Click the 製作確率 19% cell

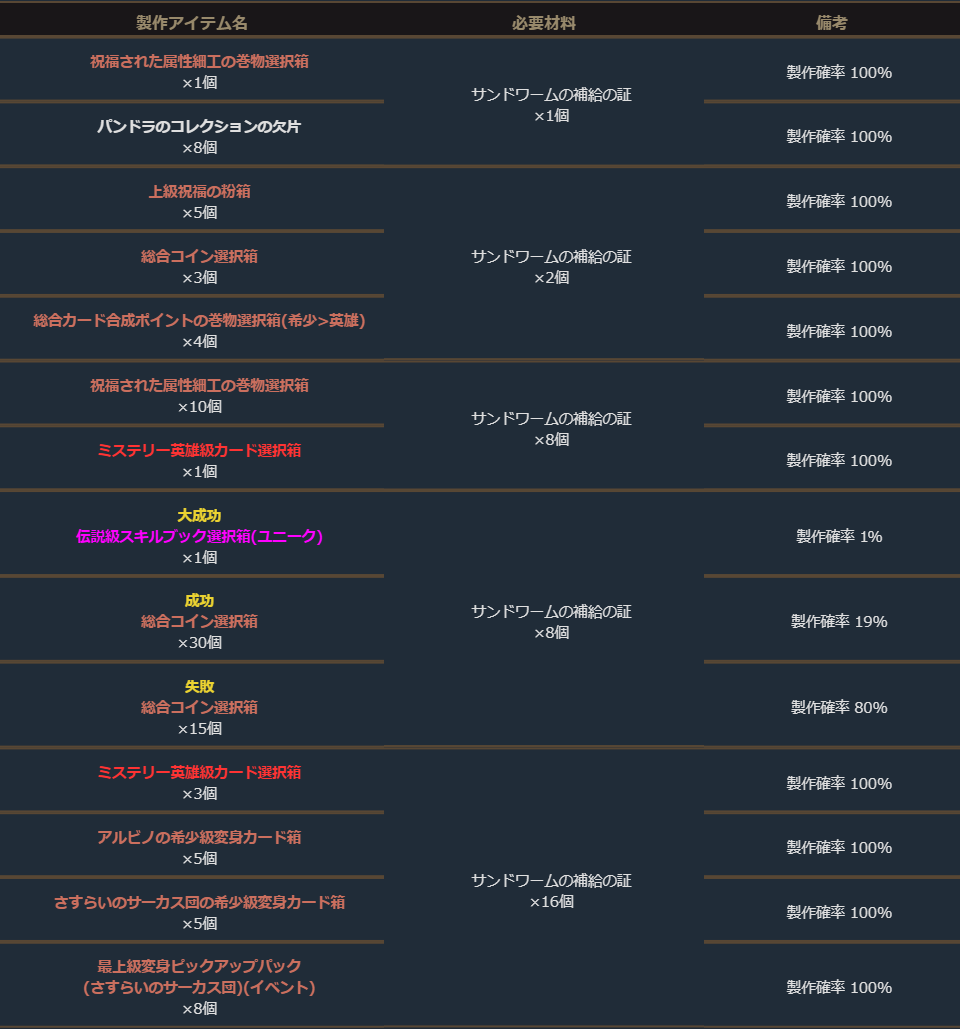tap(839, 621)
